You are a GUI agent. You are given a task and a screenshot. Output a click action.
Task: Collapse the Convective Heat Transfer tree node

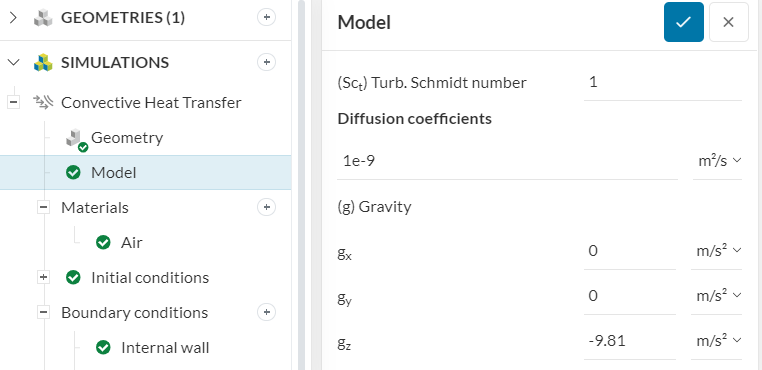(x=14, y=103)
